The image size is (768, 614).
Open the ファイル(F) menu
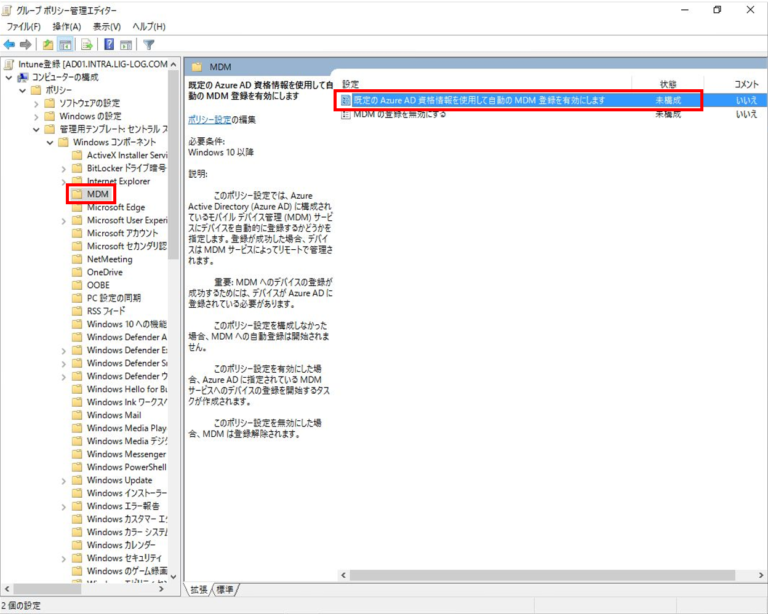click(24, 26)
